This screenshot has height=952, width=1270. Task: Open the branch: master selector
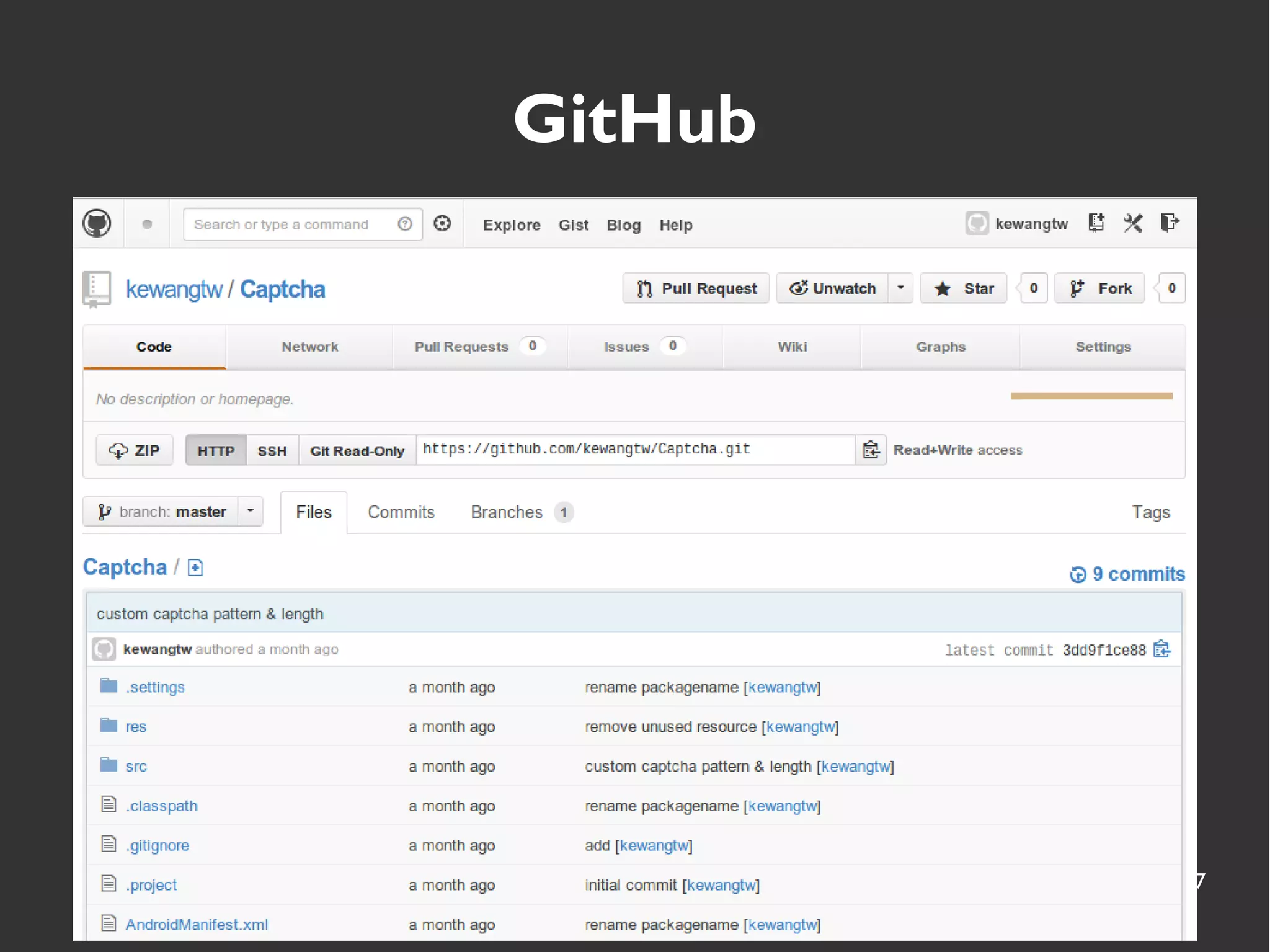pyautogui.click(x=161, y=512)
